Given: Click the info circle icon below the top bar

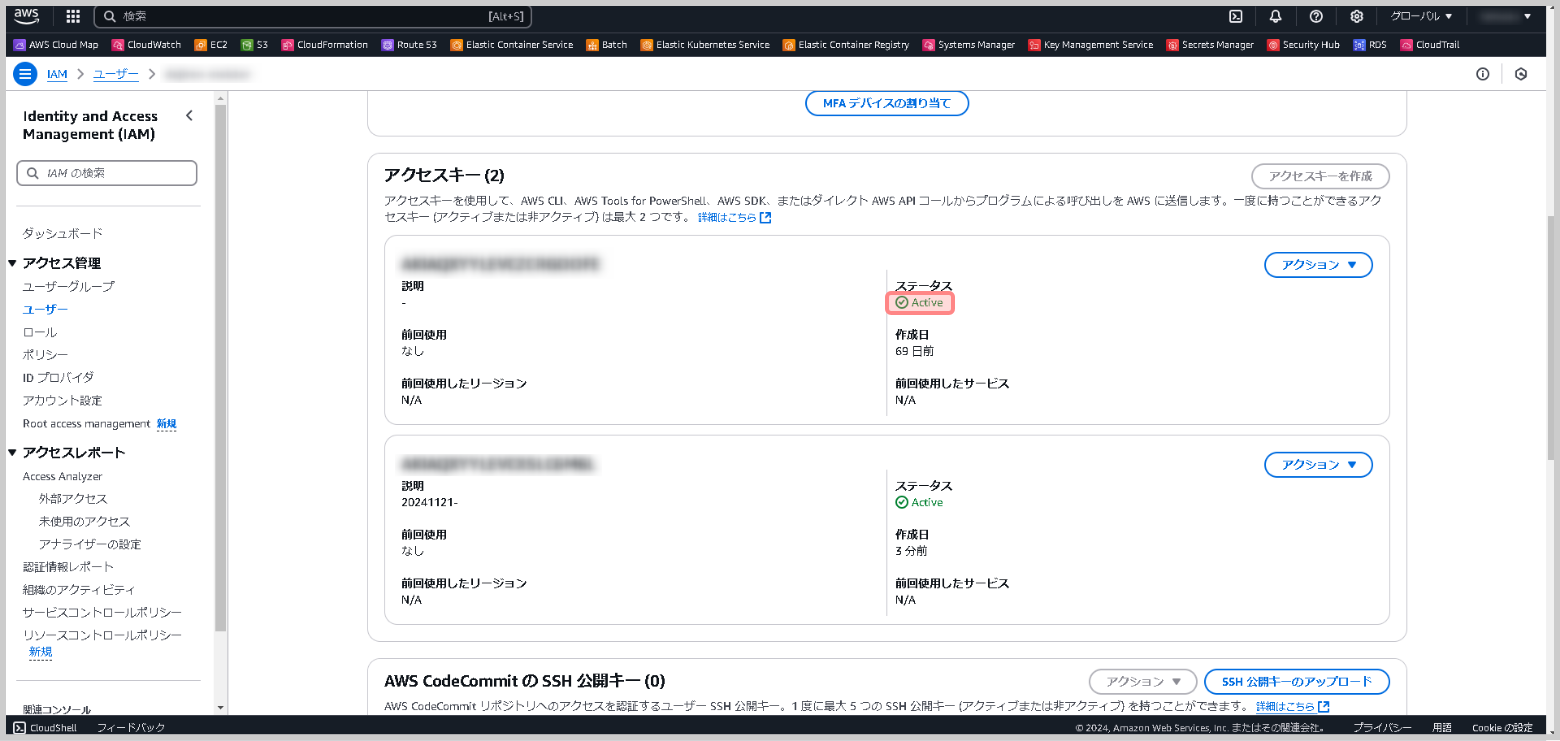Looking at the screenshot, I should pyautogui.click(x=1483, y=74).
